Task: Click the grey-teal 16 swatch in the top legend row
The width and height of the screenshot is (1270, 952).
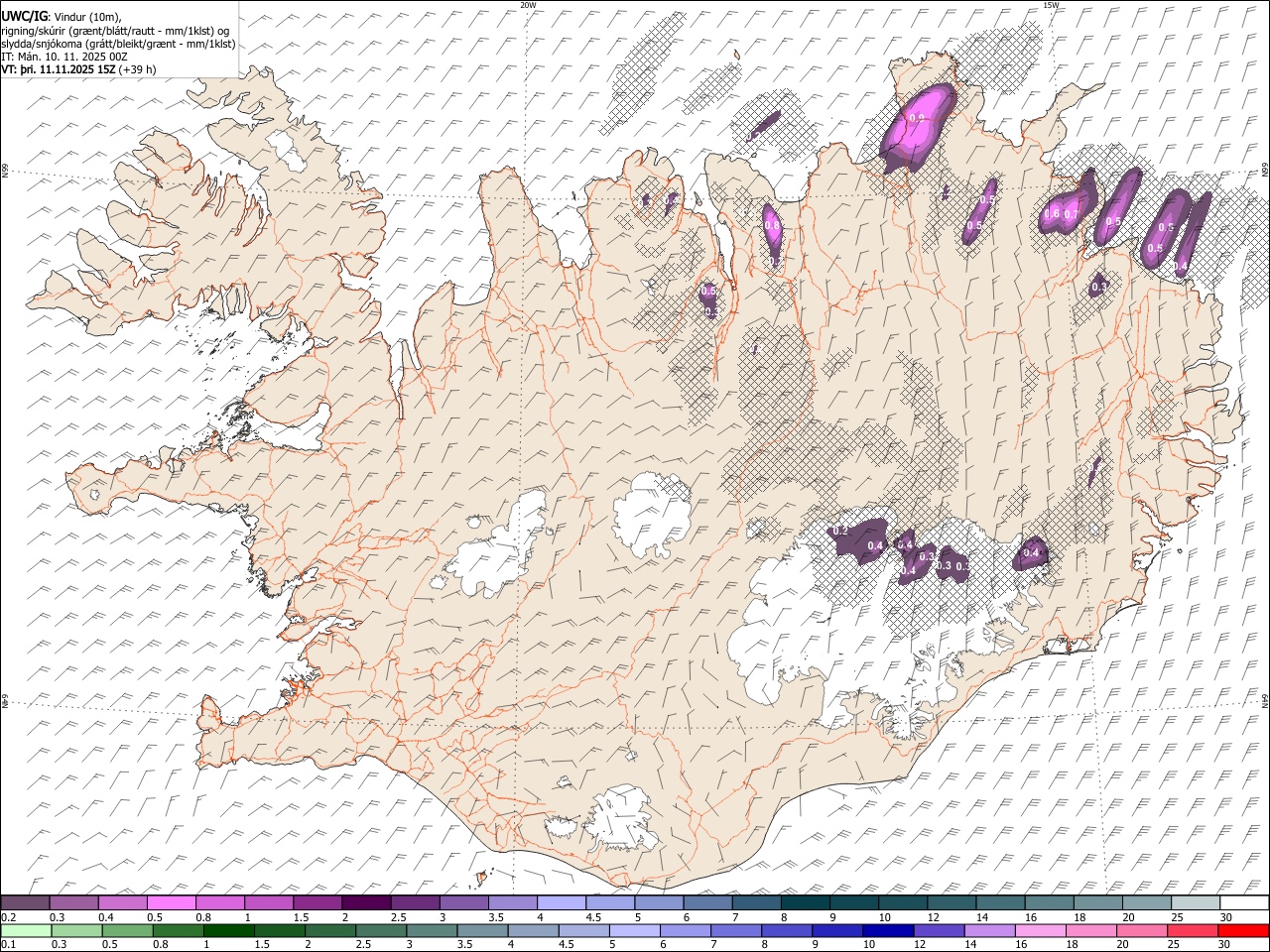Action: tap(1049, 903)
